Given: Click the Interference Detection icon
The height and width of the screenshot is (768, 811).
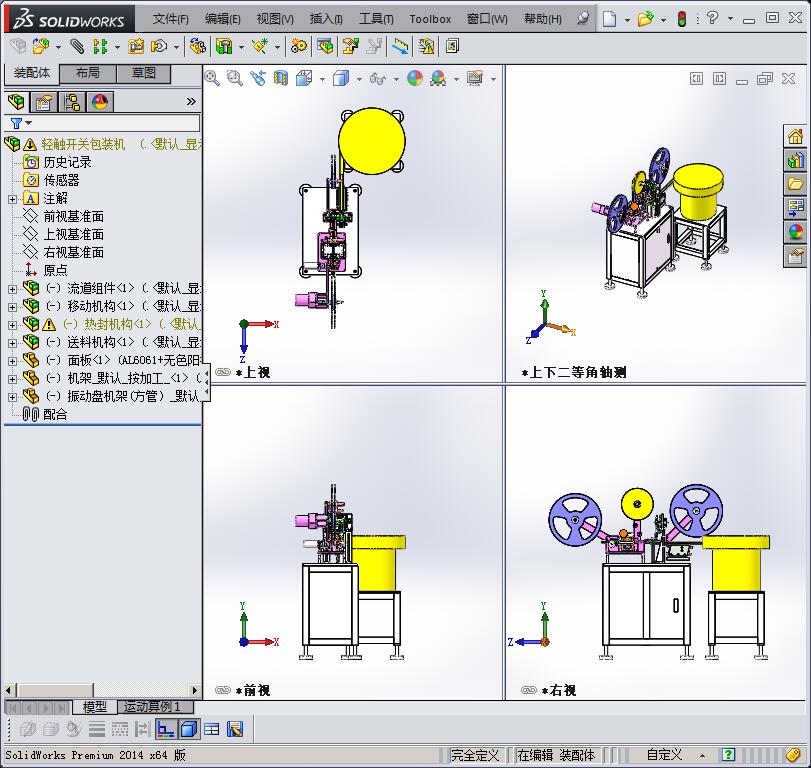Looking at the screenshot, I should pos(427,47).
